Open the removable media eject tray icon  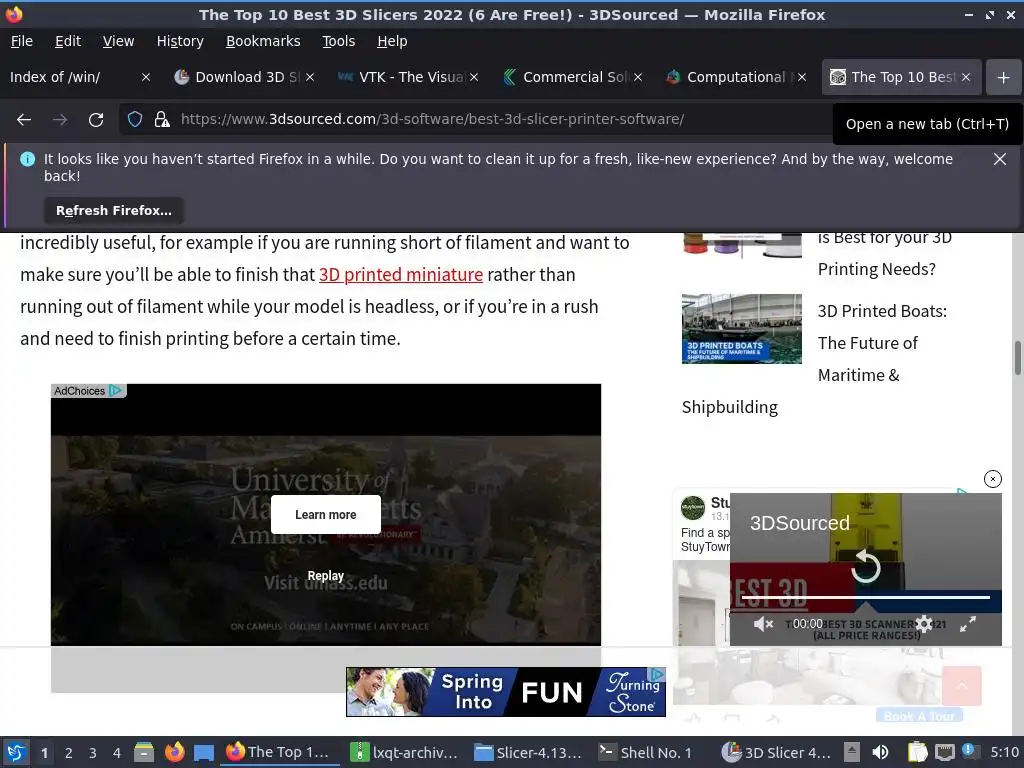852,752
